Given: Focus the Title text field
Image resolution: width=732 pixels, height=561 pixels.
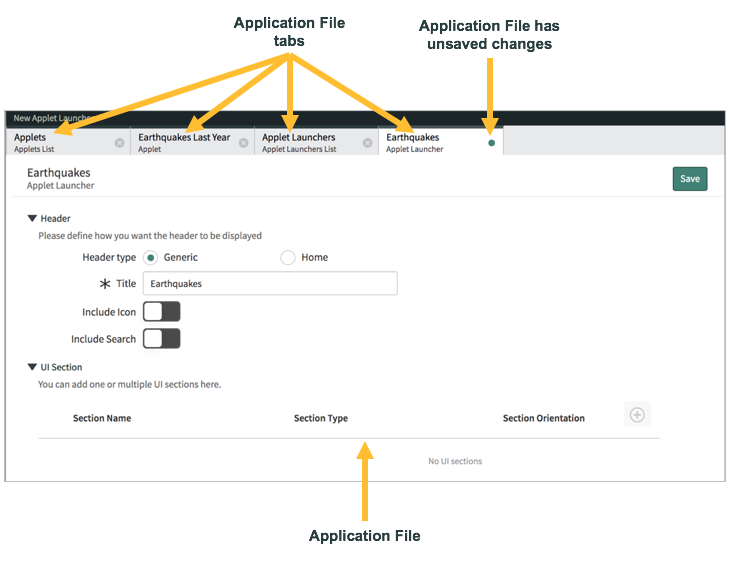Looking at the screenshot, I should click(x=270, y=284).
